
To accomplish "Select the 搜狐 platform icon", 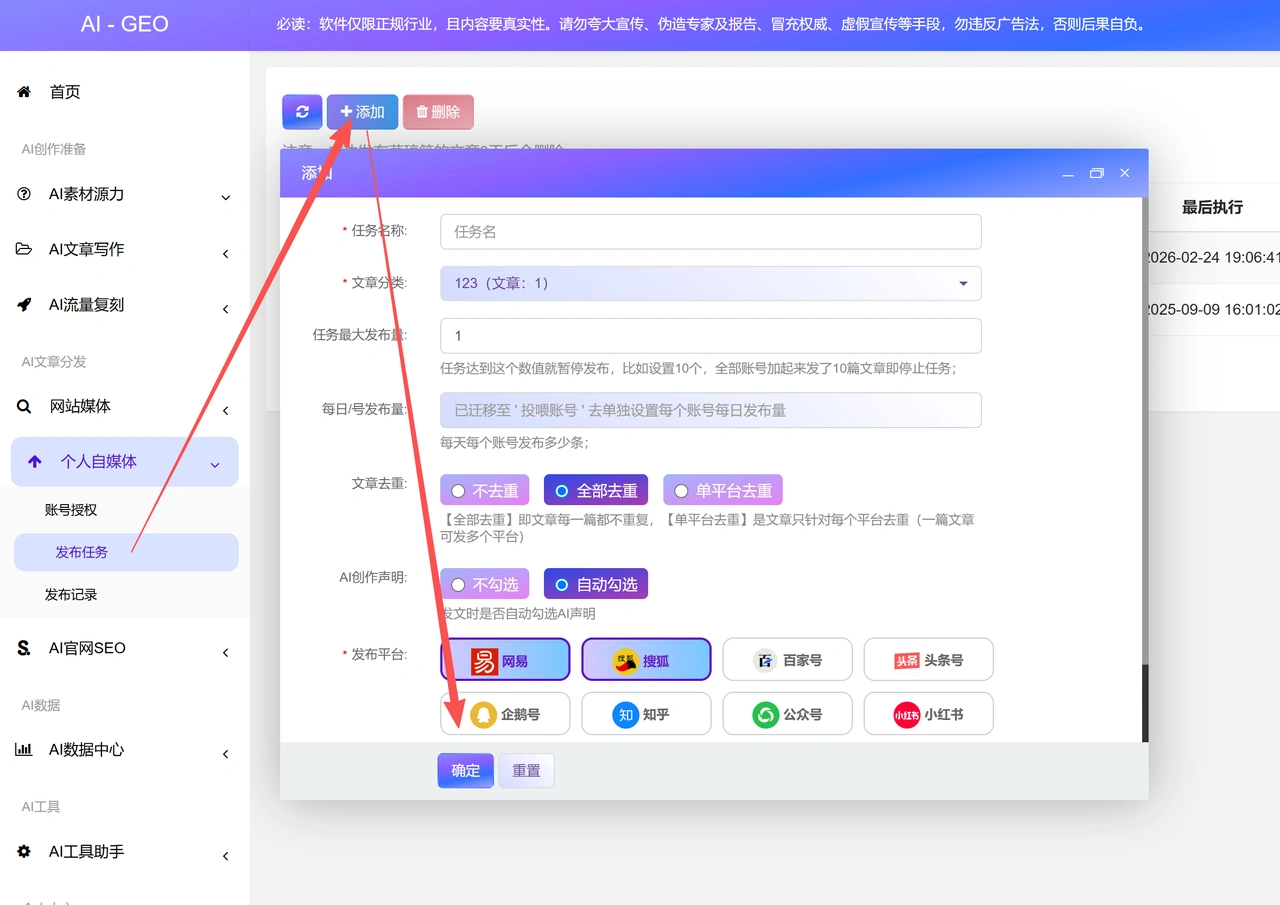I will pyautogui.click(x=626, y=660).
